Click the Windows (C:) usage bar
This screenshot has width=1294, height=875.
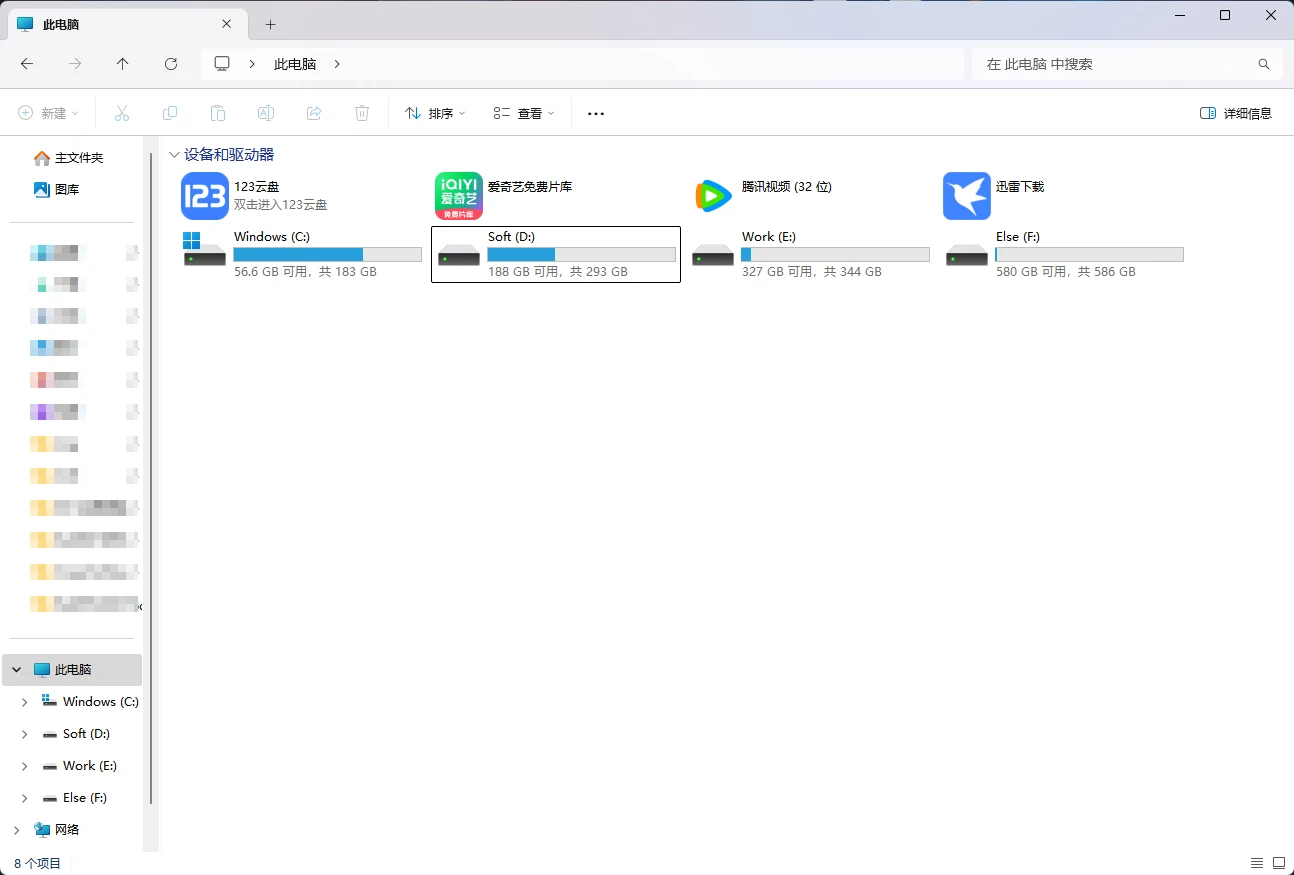(x=328, y=255)
